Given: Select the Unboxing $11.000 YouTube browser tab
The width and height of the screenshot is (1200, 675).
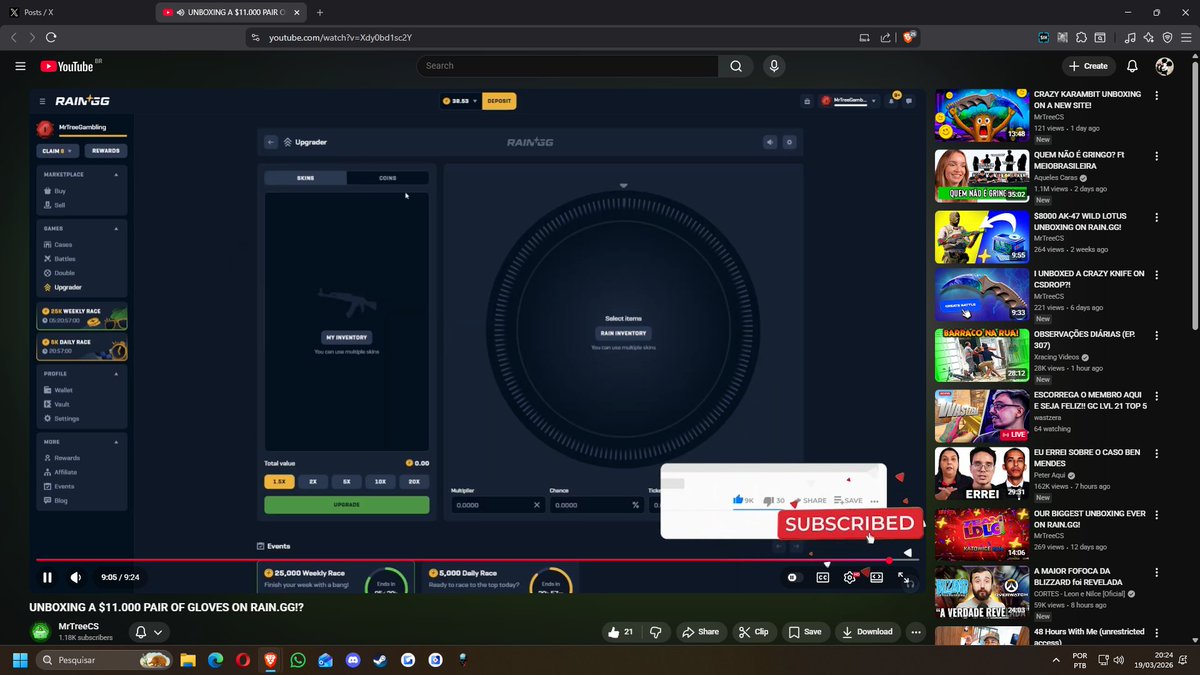Looking at the screenshot, I should tap(230, 12).
